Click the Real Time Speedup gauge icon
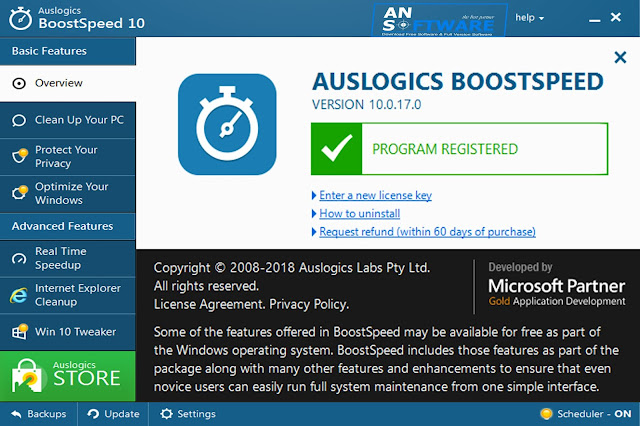 [x=19, y=259]
